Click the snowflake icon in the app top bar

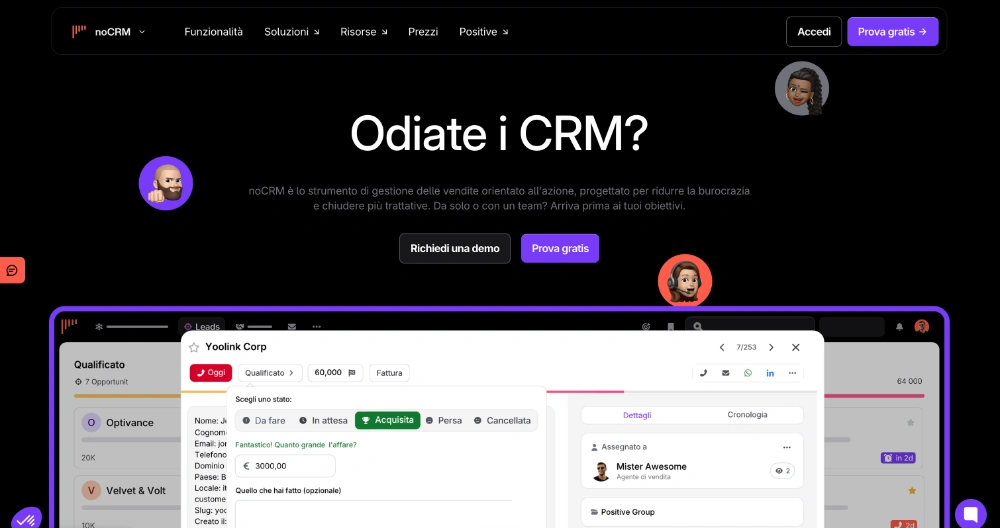click(x=99, y=326)
